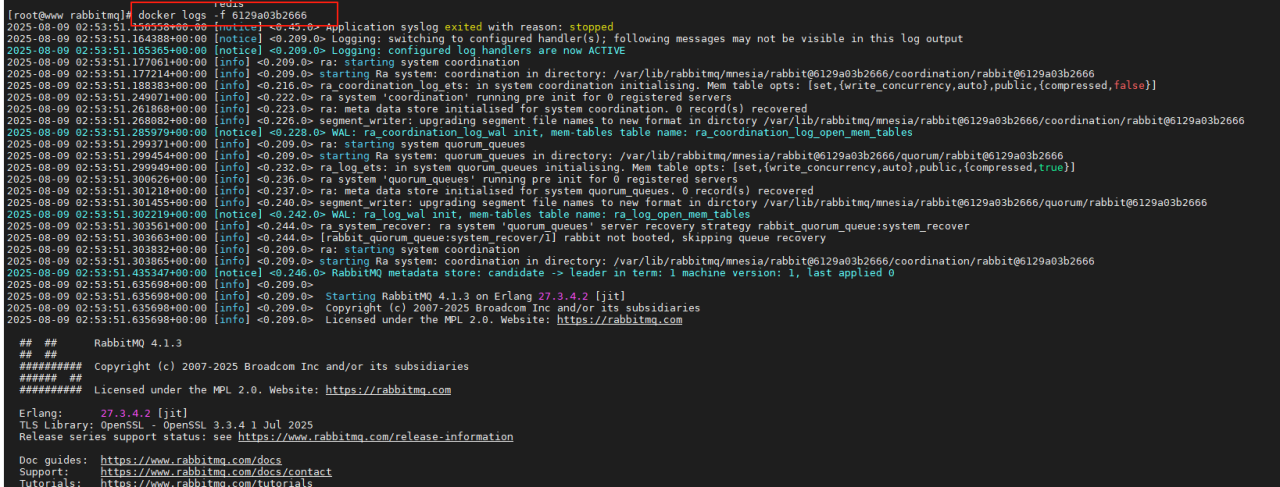Viewport: 1280px width, 487px height.
Task: Click 'TLS Library: OpenSSL - OpenSSL 3.3.4' line
Action: point(166,425)
